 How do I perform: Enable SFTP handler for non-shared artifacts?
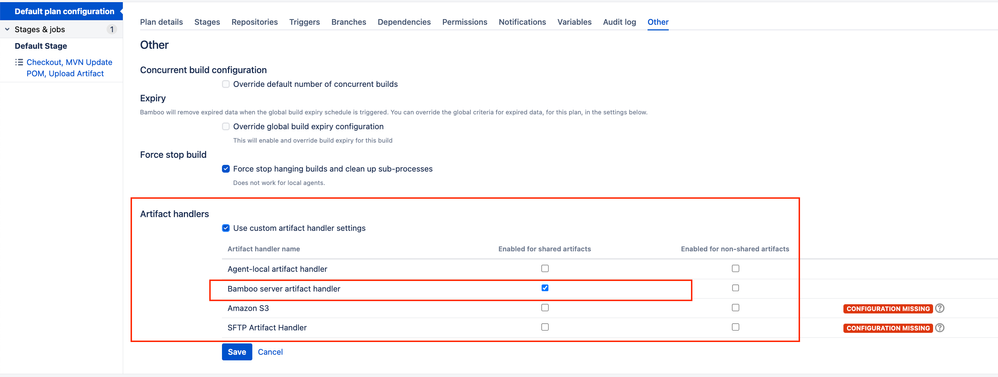[736, 327]
